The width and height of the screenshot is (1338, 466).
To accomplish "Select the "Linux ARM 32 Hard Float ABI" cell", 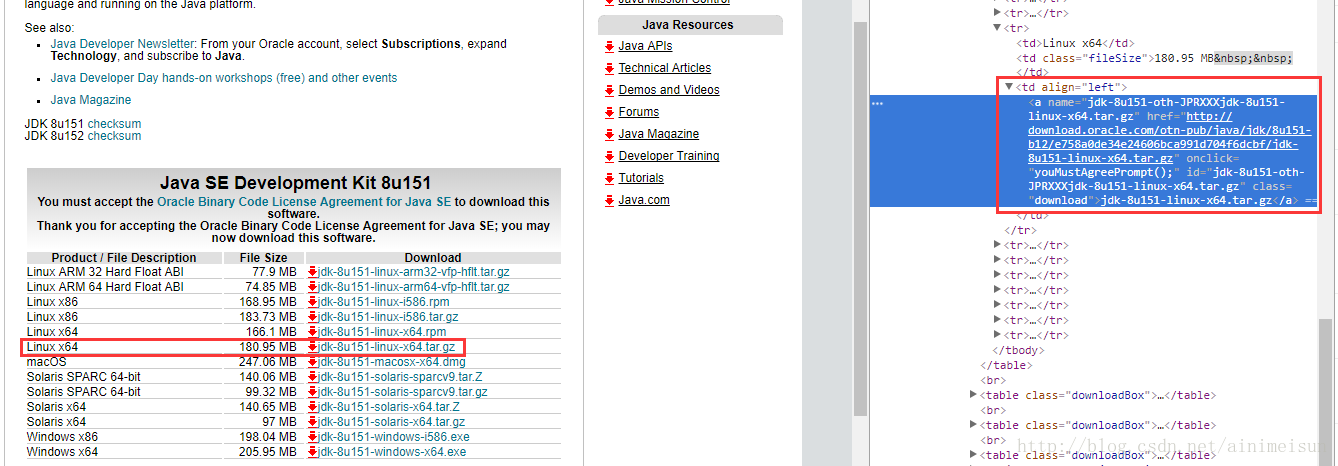I will 105,272.
